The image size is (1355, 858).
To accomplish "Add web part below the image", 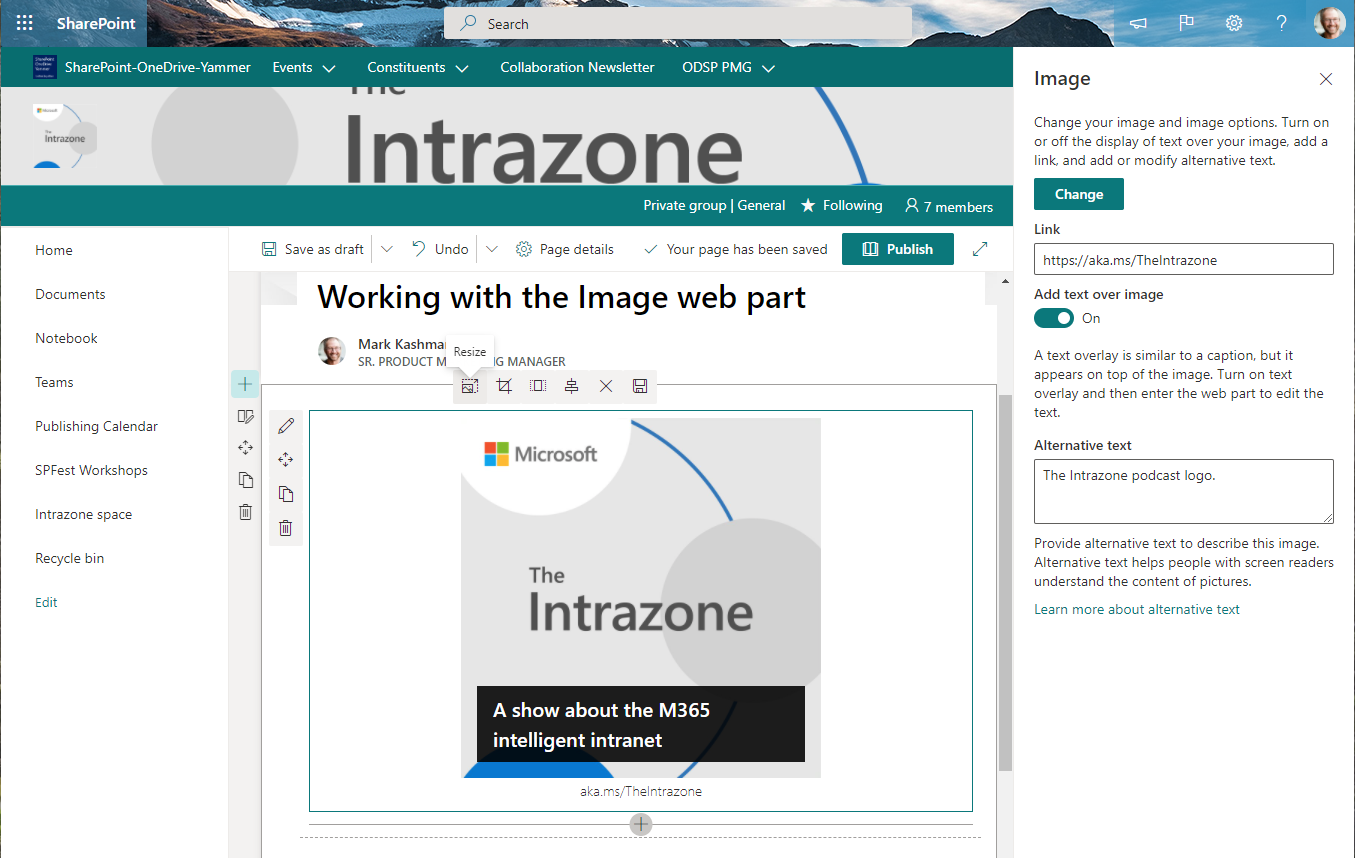I will pyautogui.click(x=641, y=824).
